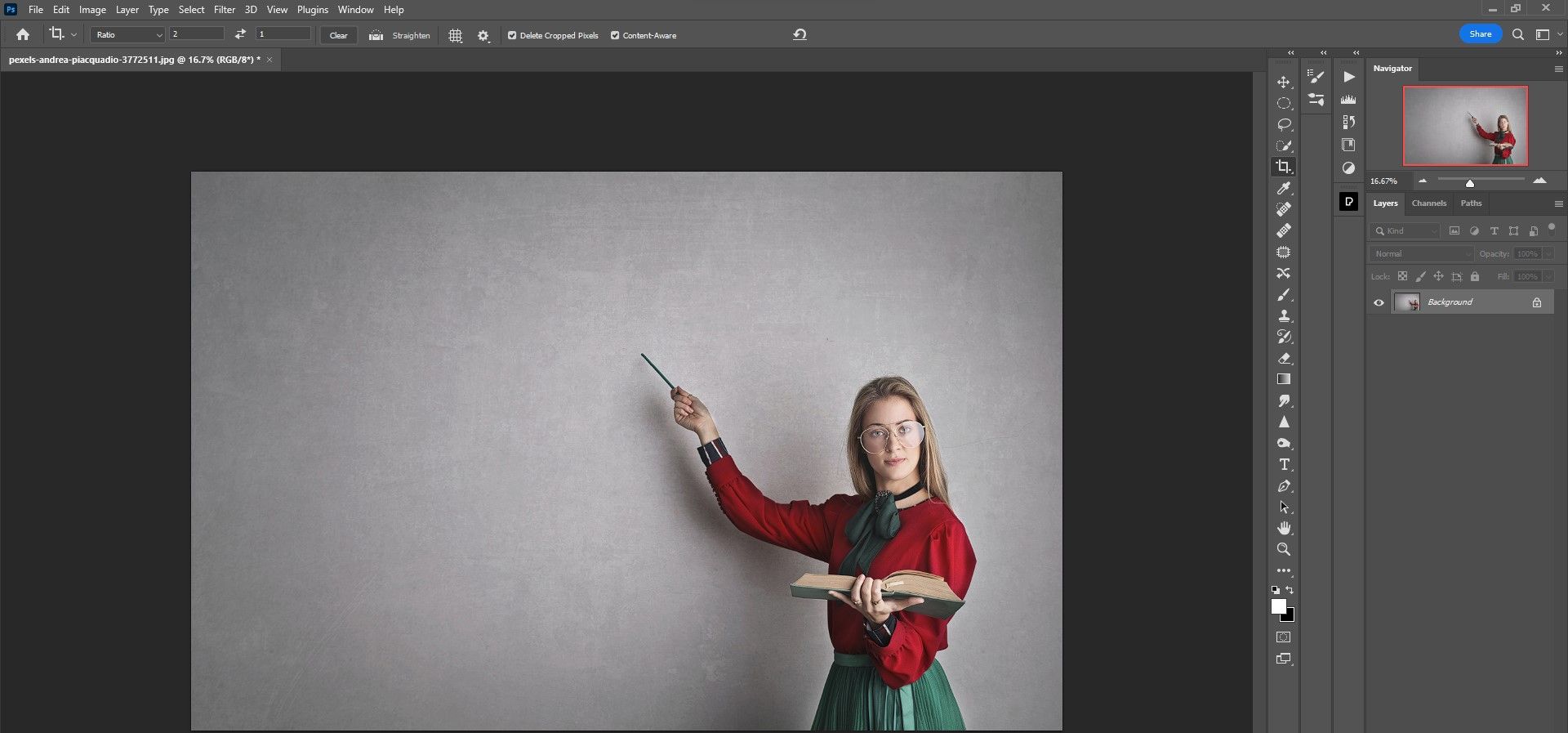1568x733 pixels.
Task: Reset crop with the undo arrow icon
Action: click(x=800, y=34)
